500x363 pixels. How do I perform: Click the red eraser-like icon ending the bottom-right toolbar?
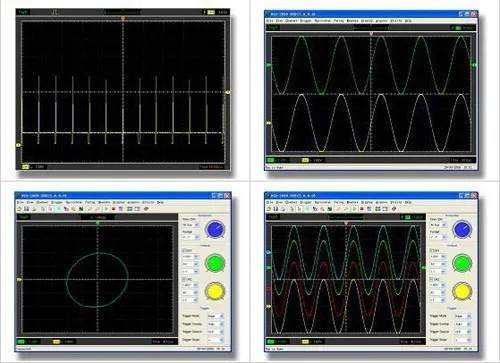click(x=394, y=209)
